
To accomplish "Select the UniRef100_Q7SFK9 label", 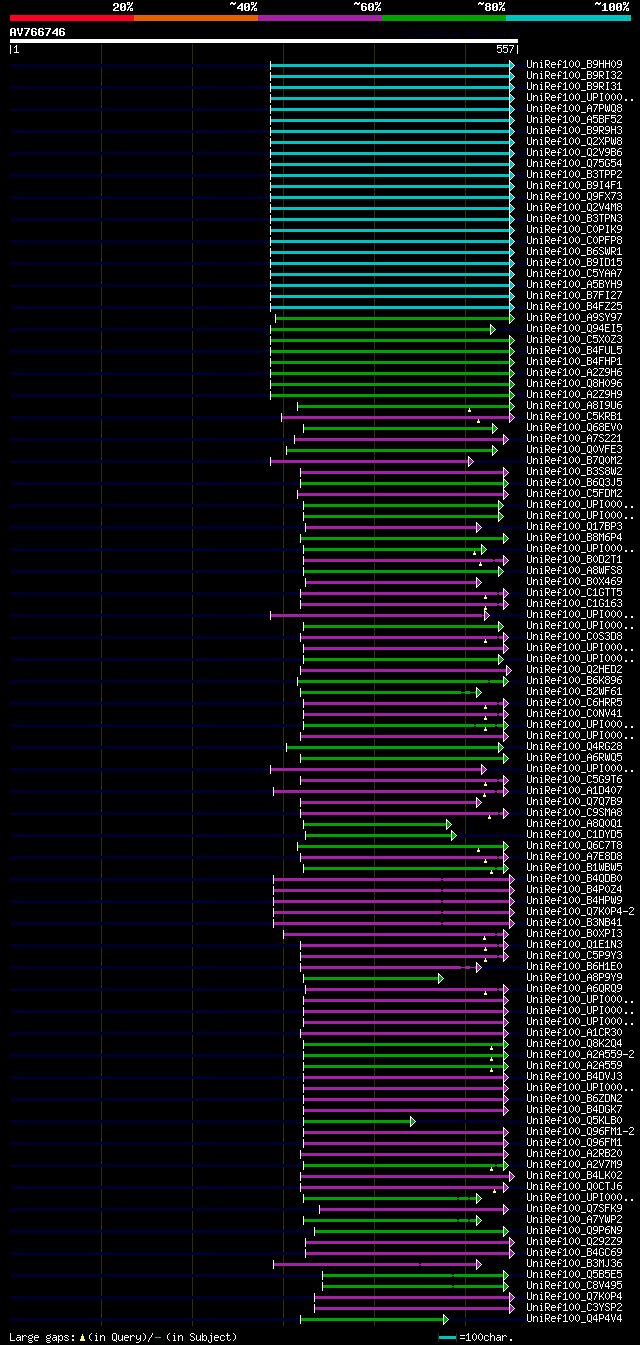I will (576, 1209).
